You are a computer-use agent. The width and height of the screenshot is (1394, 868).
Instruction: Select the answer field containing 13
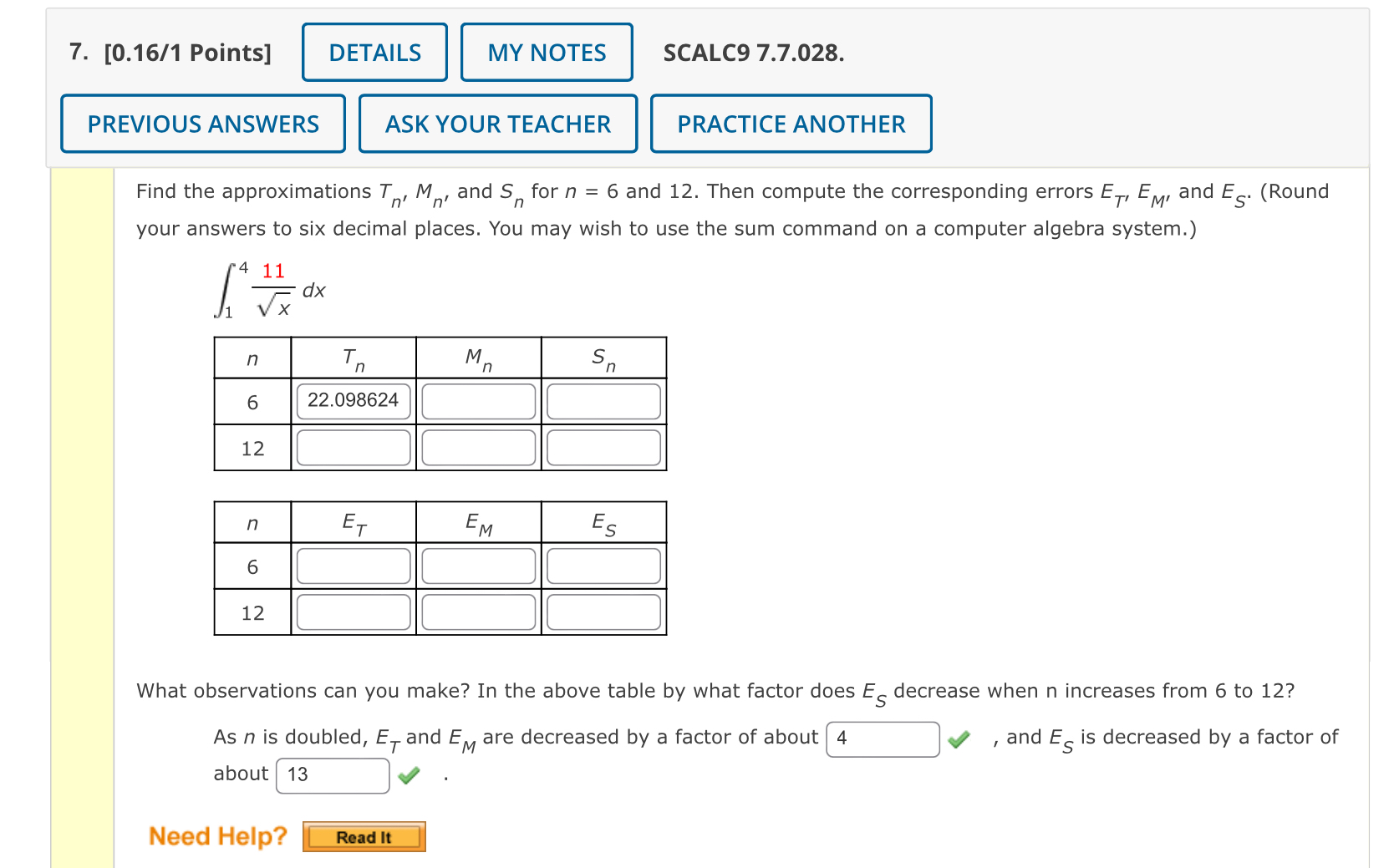coord(331,776)
